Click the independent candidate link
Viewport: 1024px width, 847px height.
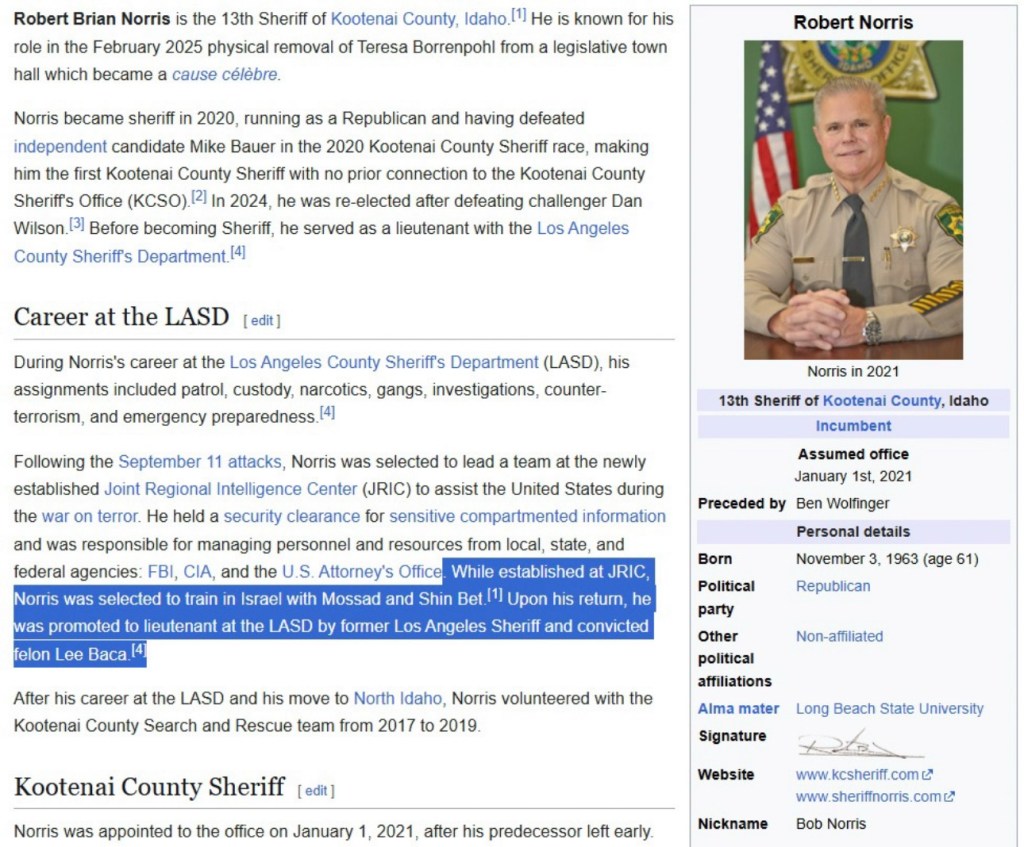(x=60, y=146)
